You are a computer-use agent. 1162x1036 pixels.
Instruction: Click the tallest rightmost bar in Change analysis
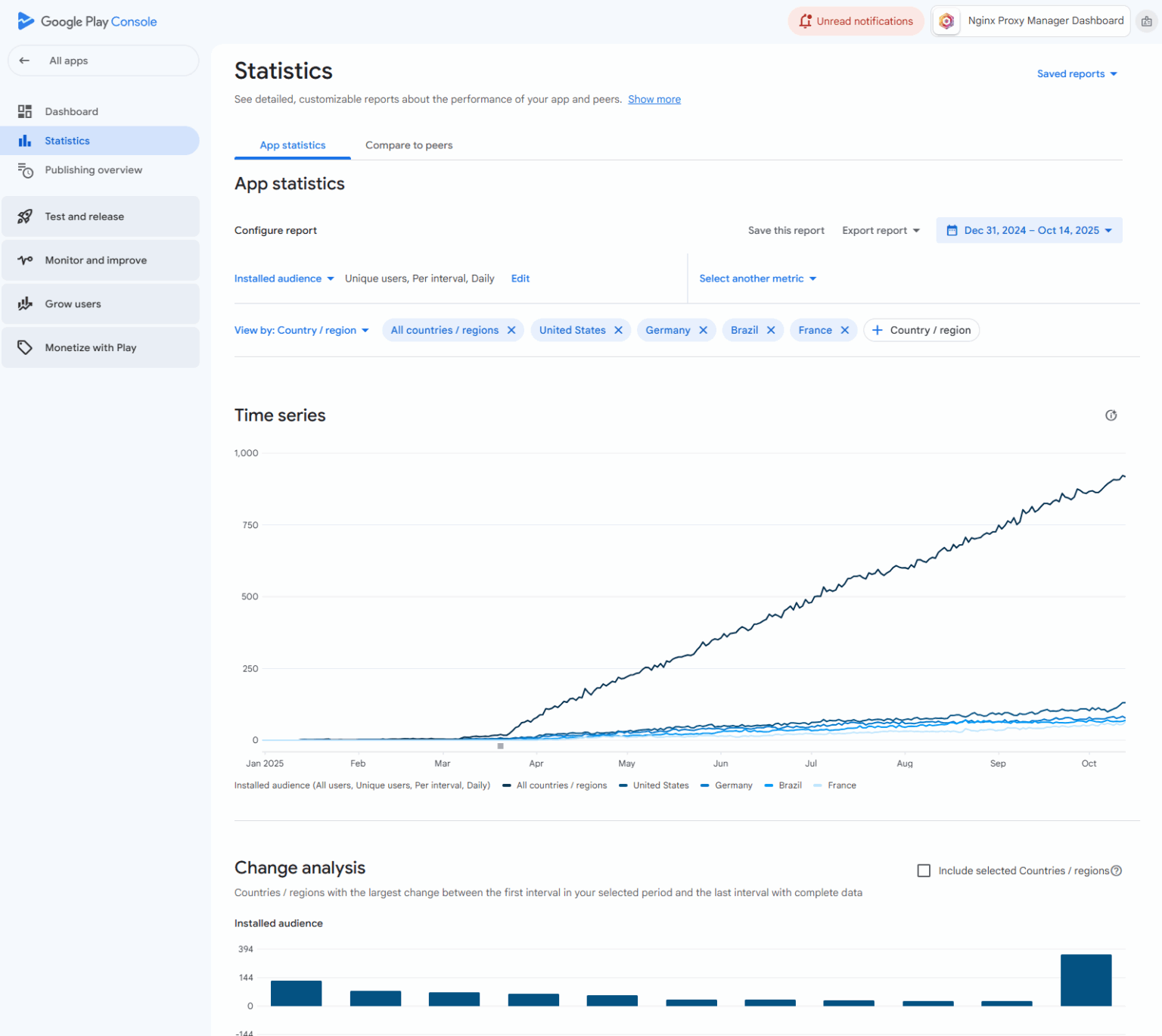[x=1086, y=980]
